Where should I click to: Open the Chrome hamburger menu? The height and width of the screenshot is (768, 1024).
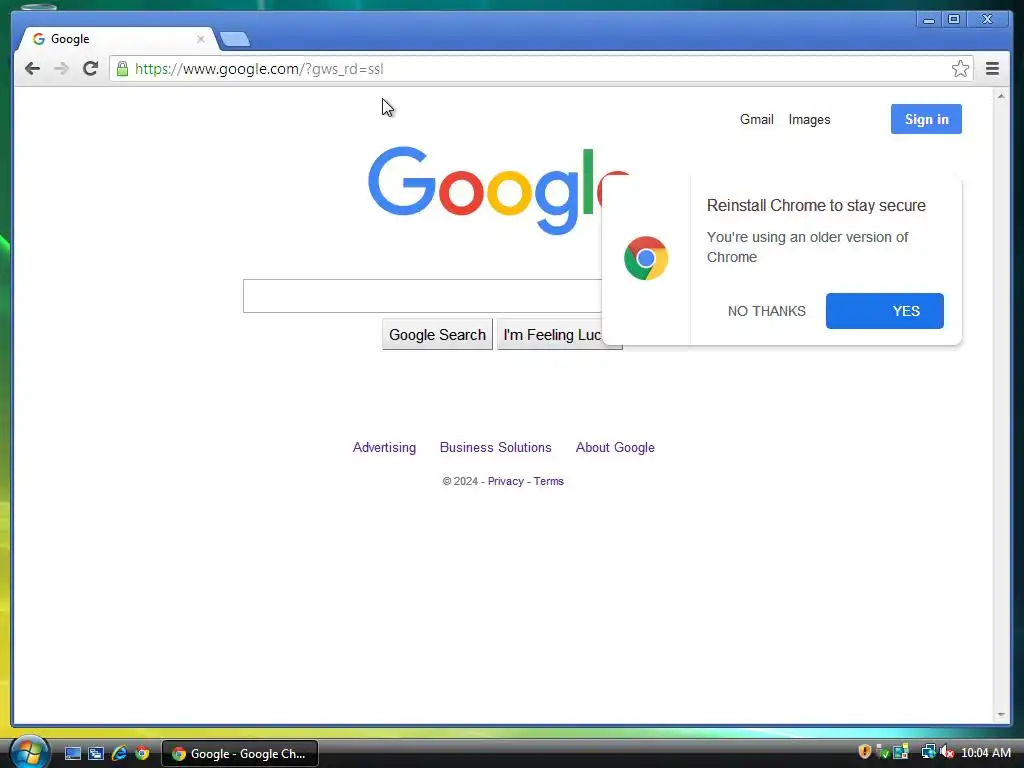point(992,69)
